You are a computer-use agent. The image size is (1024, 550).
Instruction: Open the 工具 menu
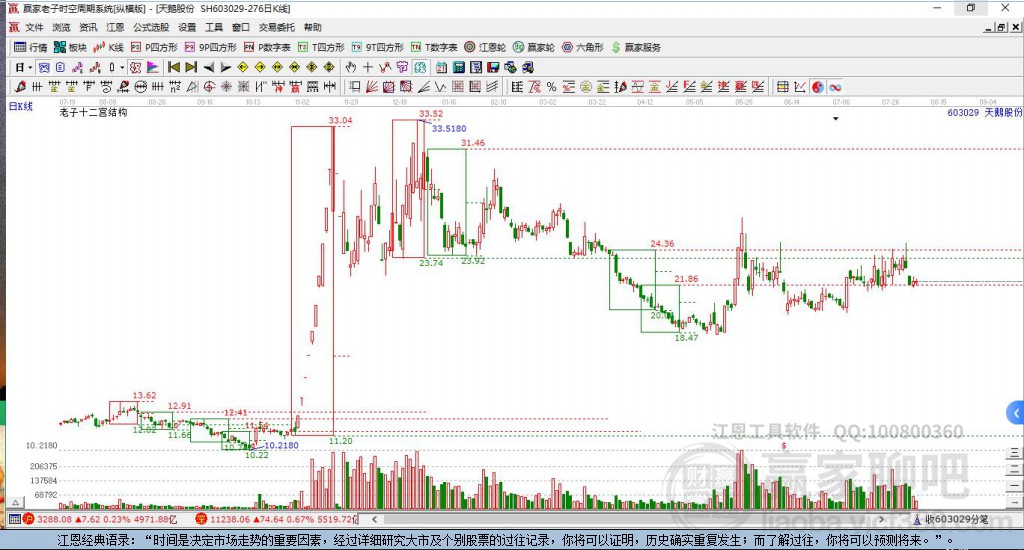[214, 27]
